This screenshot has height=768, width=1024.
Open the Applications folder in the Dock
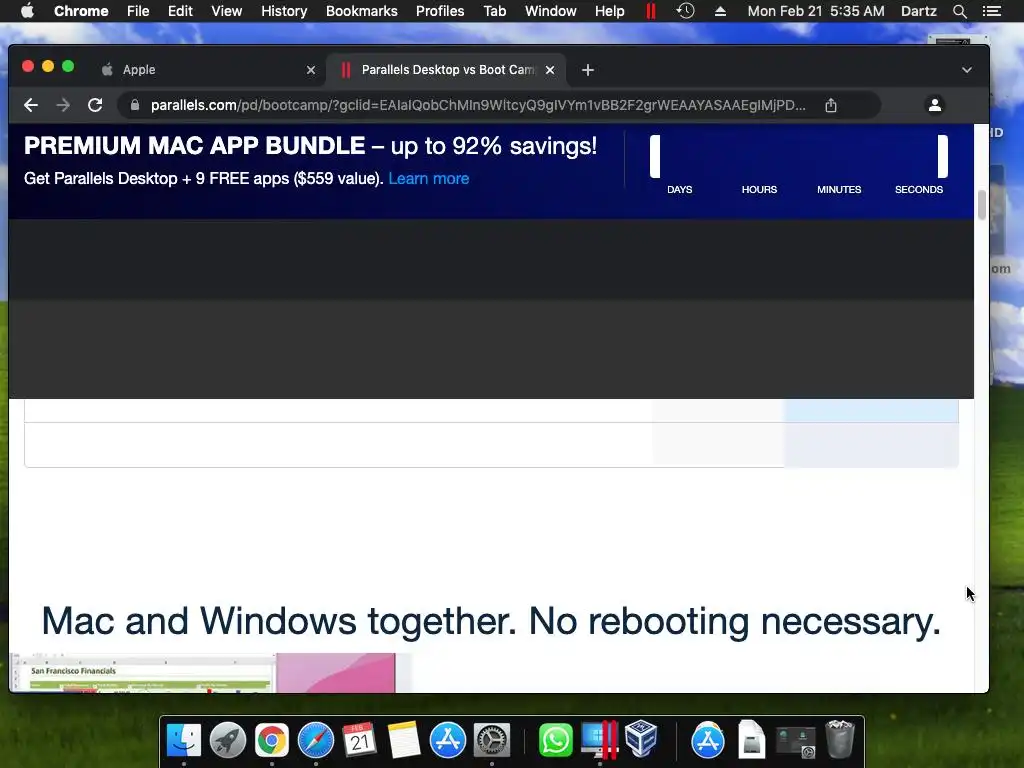click(708, 740)
